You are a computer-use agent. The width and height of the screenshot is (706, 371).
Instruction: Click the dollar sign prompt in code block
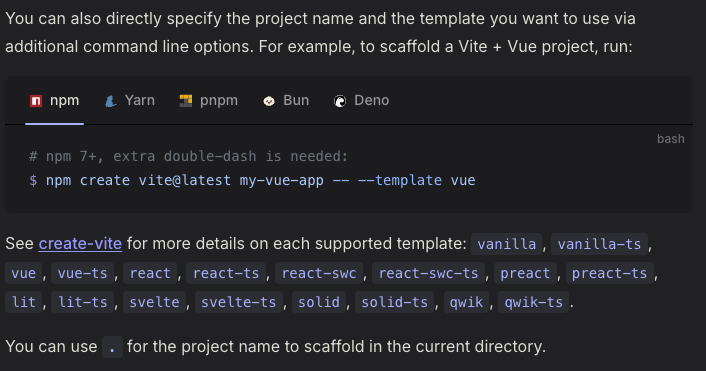tap(33, 181)
